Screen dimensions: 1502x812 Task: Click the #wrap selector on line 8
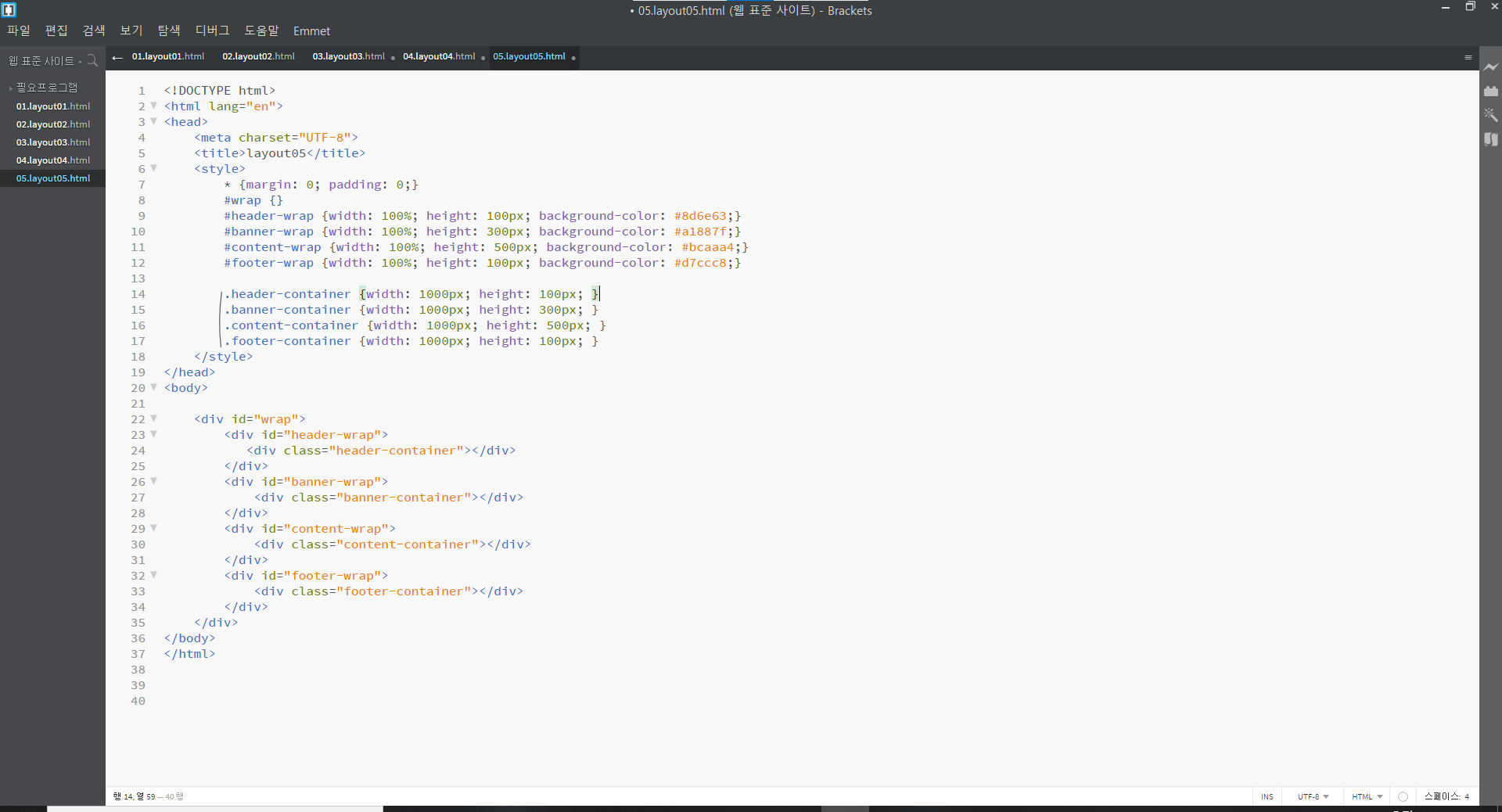point(243,200)
